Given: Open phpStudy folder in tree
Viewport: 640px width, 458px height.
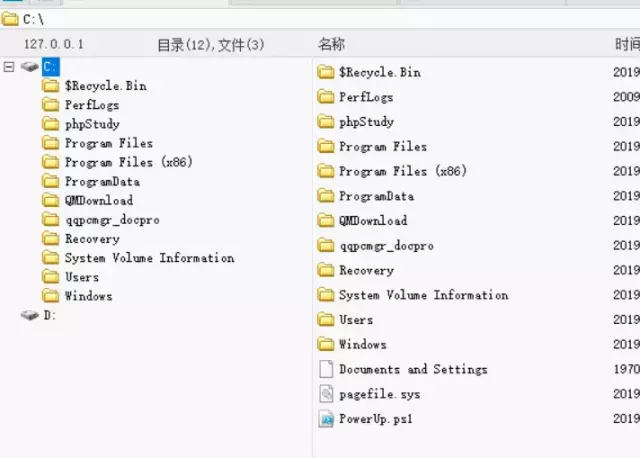Looking at the screenshot, I should tap(93, 124).
